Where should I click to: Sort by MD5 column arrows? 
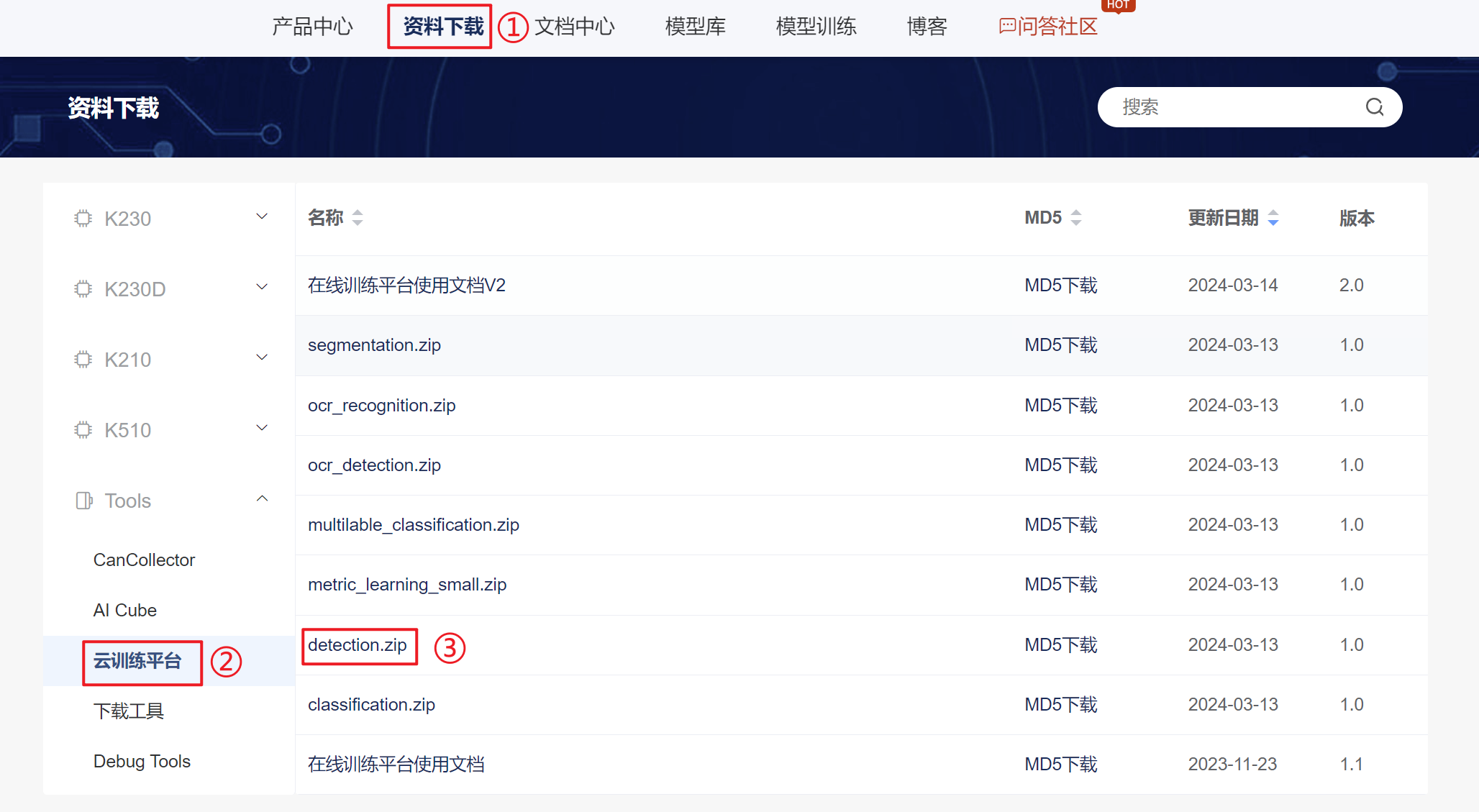1076,217
